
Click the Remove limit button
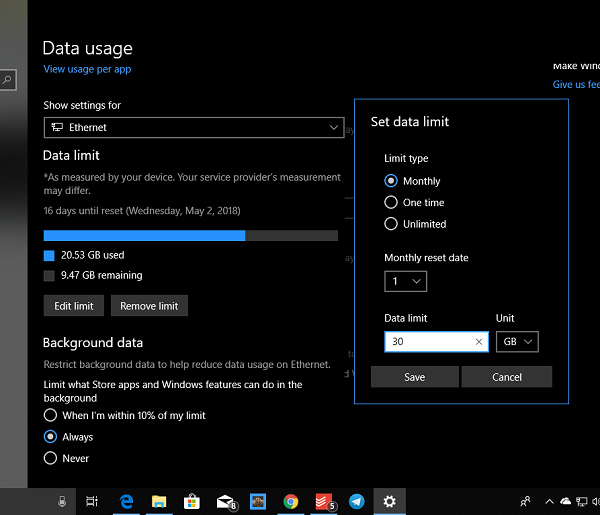[149, 306]
